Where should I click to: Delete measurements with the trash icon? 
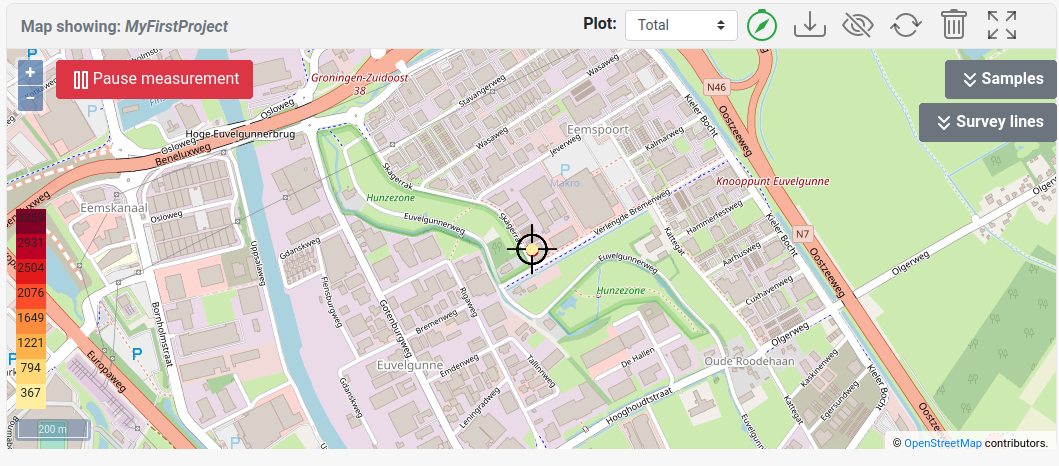pos(954,25)
